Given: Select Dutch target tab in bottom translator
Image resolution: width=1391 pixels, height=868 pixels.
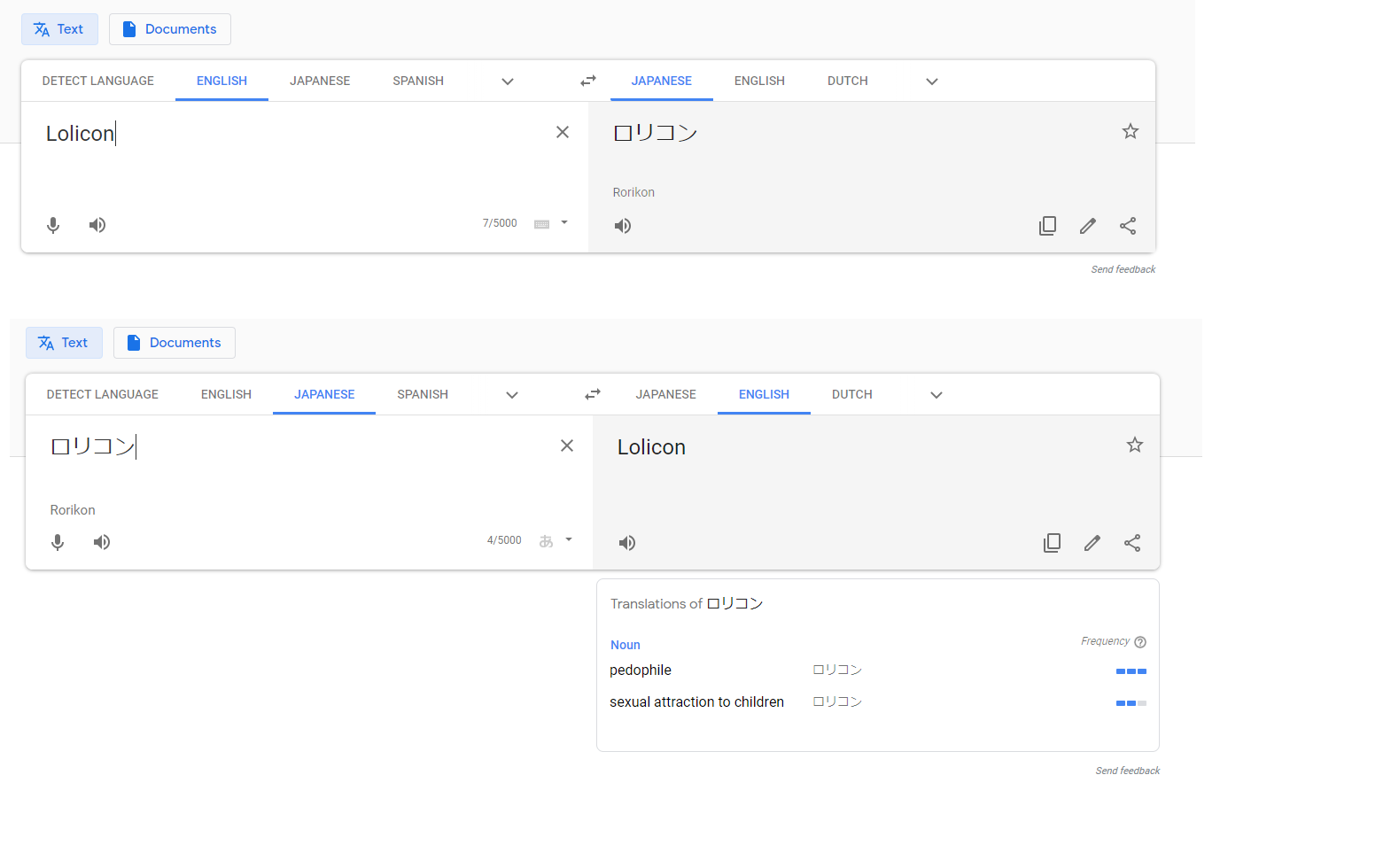Looking at the screenshot, I should (852, 394).
